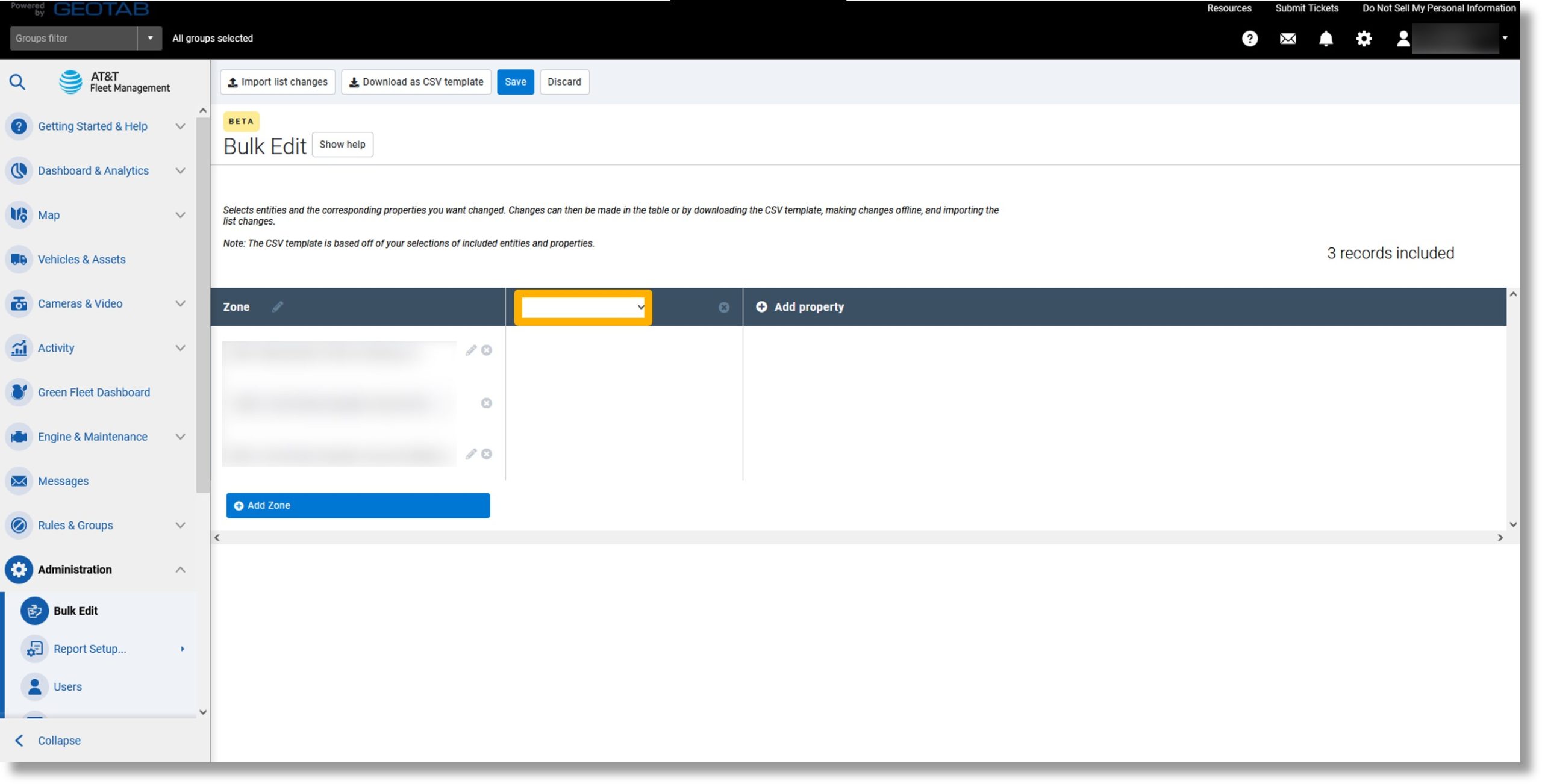Click the AT&T Fleet Management logo
This screenshot has height=784, width=1542.
click(x=114, y=82)
